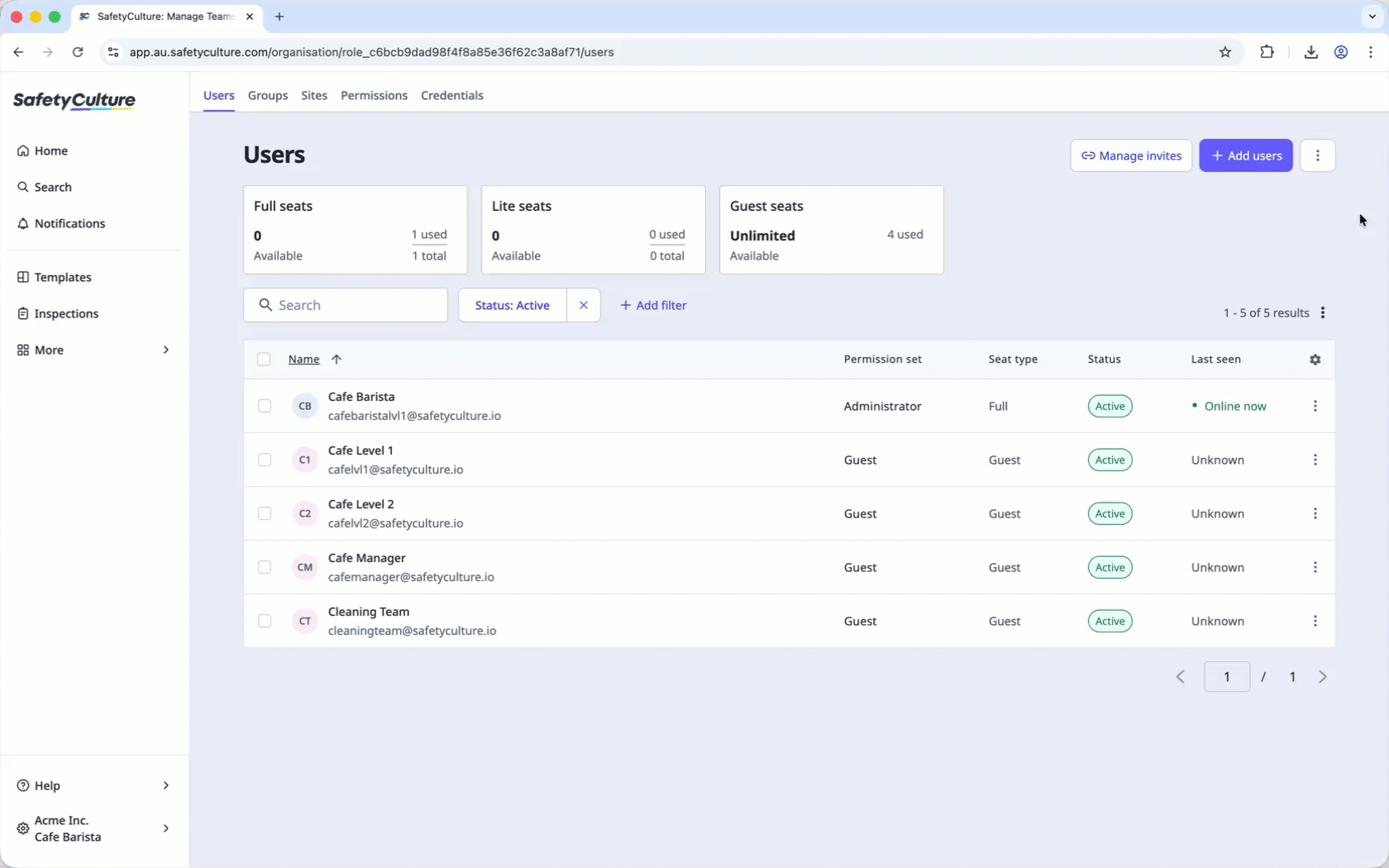Click the CM avatar for Cafe Manager

[x=305, y=567]
